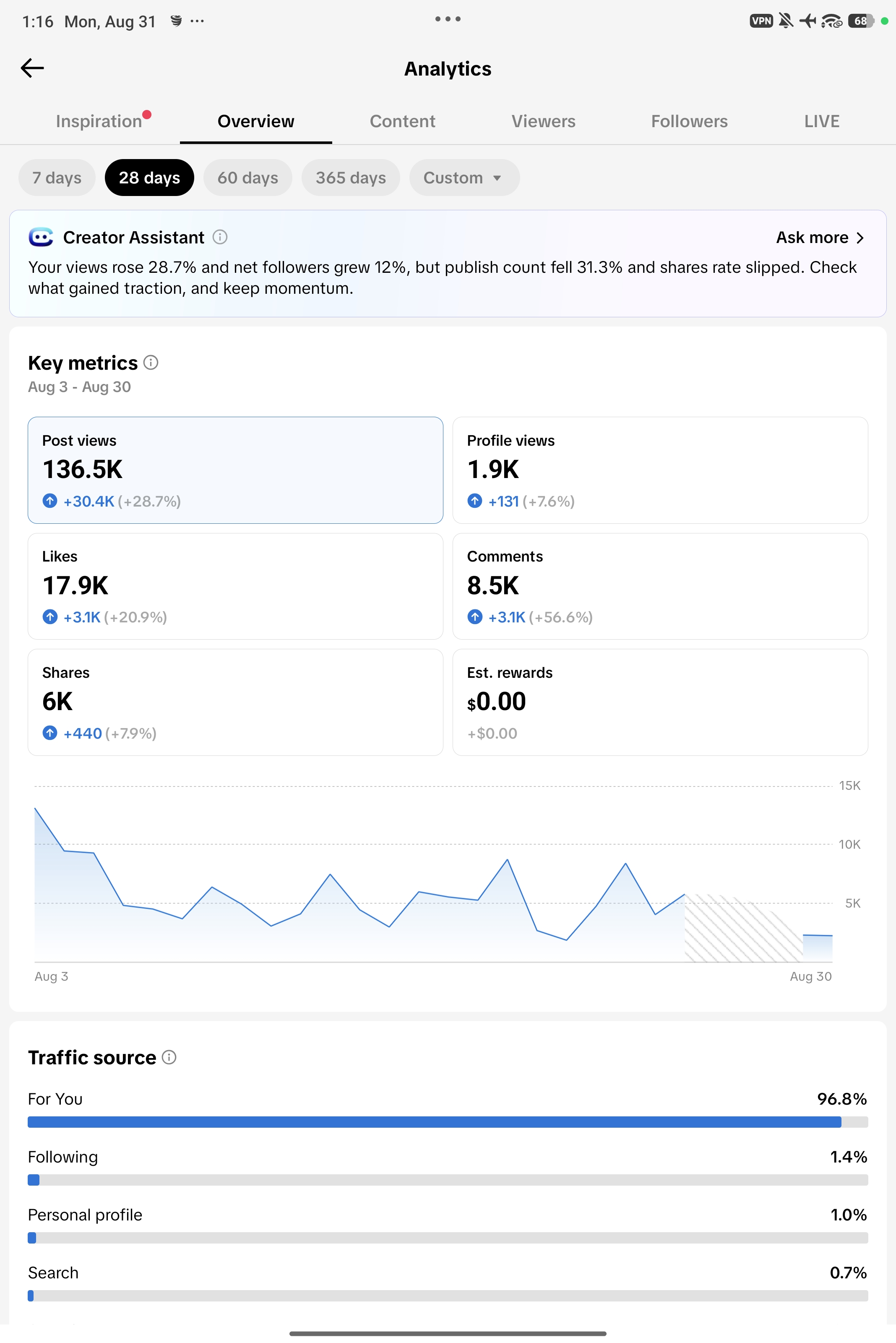
Task: Switch to the Viewers tab
Action: [543, 121]
